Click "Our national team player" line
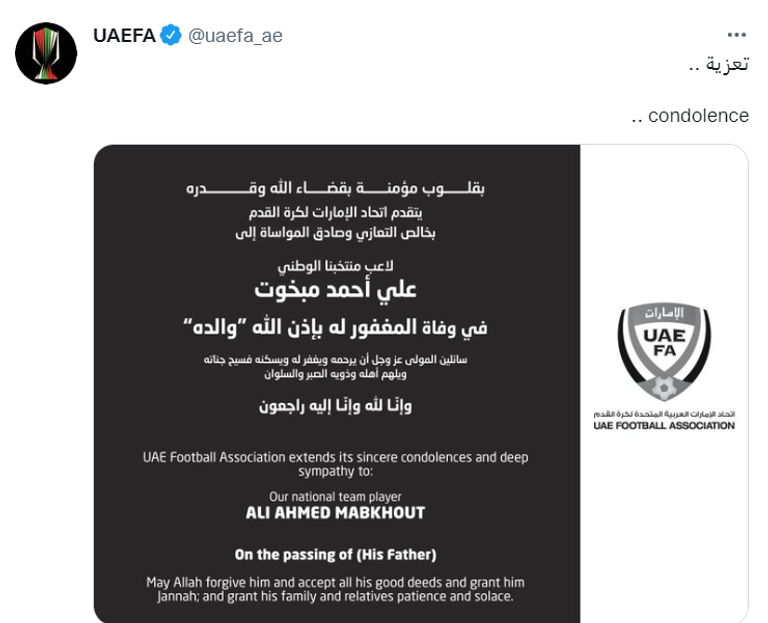768x623 pixels. click(x=335, y=495)
